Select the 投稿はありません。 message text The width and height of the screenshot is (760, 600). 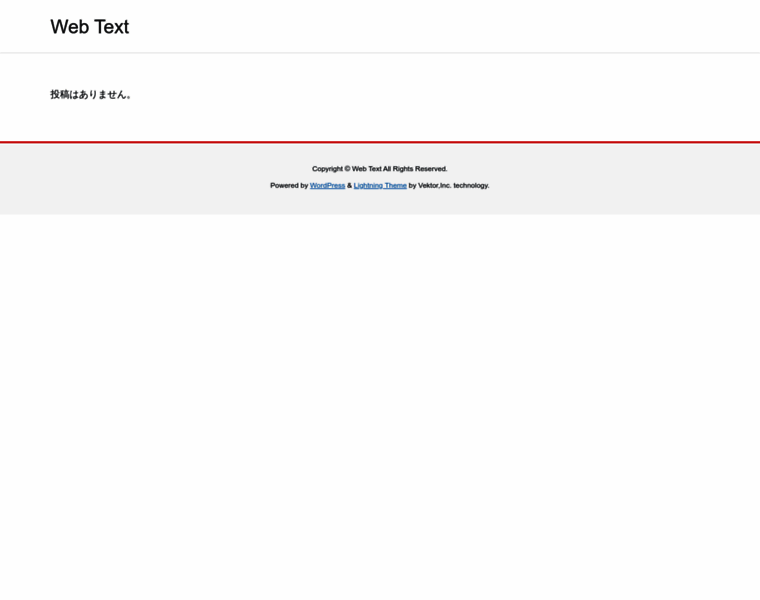(91, 95)
